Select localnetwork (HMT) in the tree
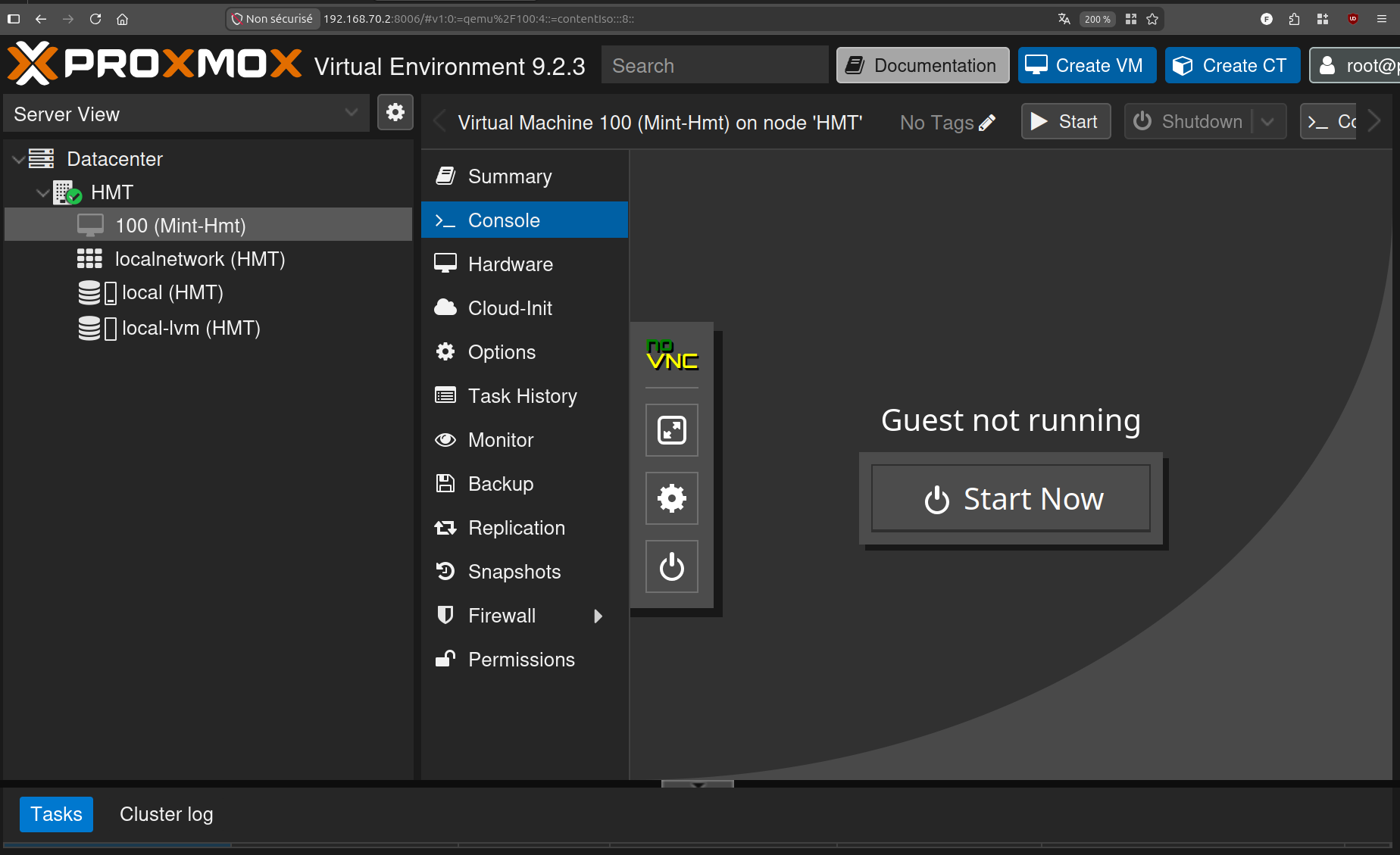This screenshot has width=1400, height=855. click(208, 259)
